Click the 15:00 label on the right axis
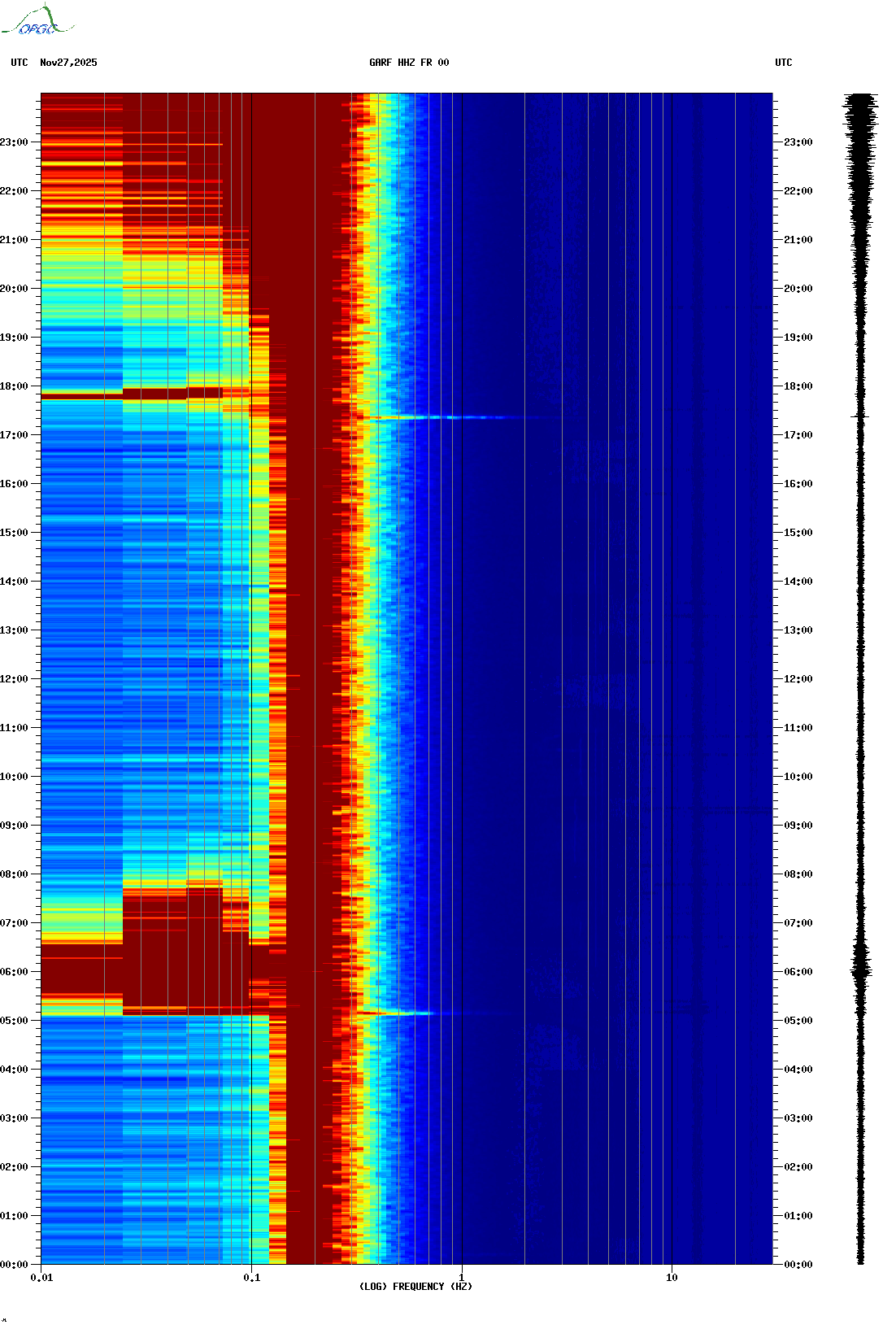 click(798, 533)
